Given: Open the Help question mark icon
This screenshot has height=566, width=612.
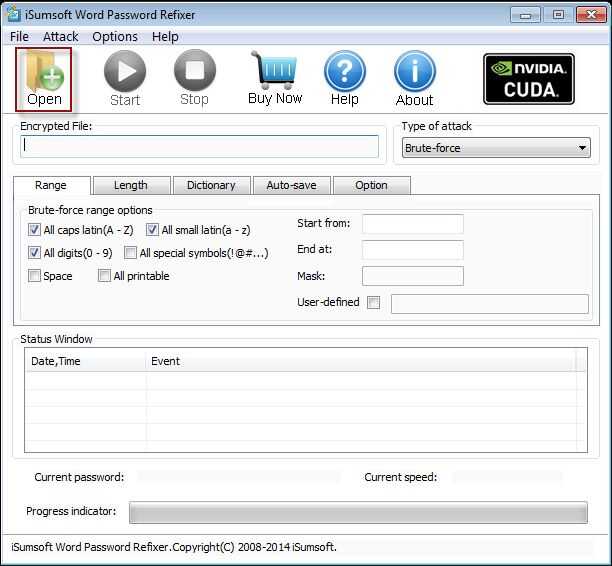Looking at the screenshot, I should (x=345, y=78).
